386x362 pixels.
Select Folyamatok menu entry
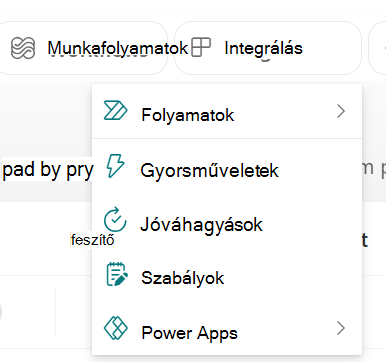point(227,112)
